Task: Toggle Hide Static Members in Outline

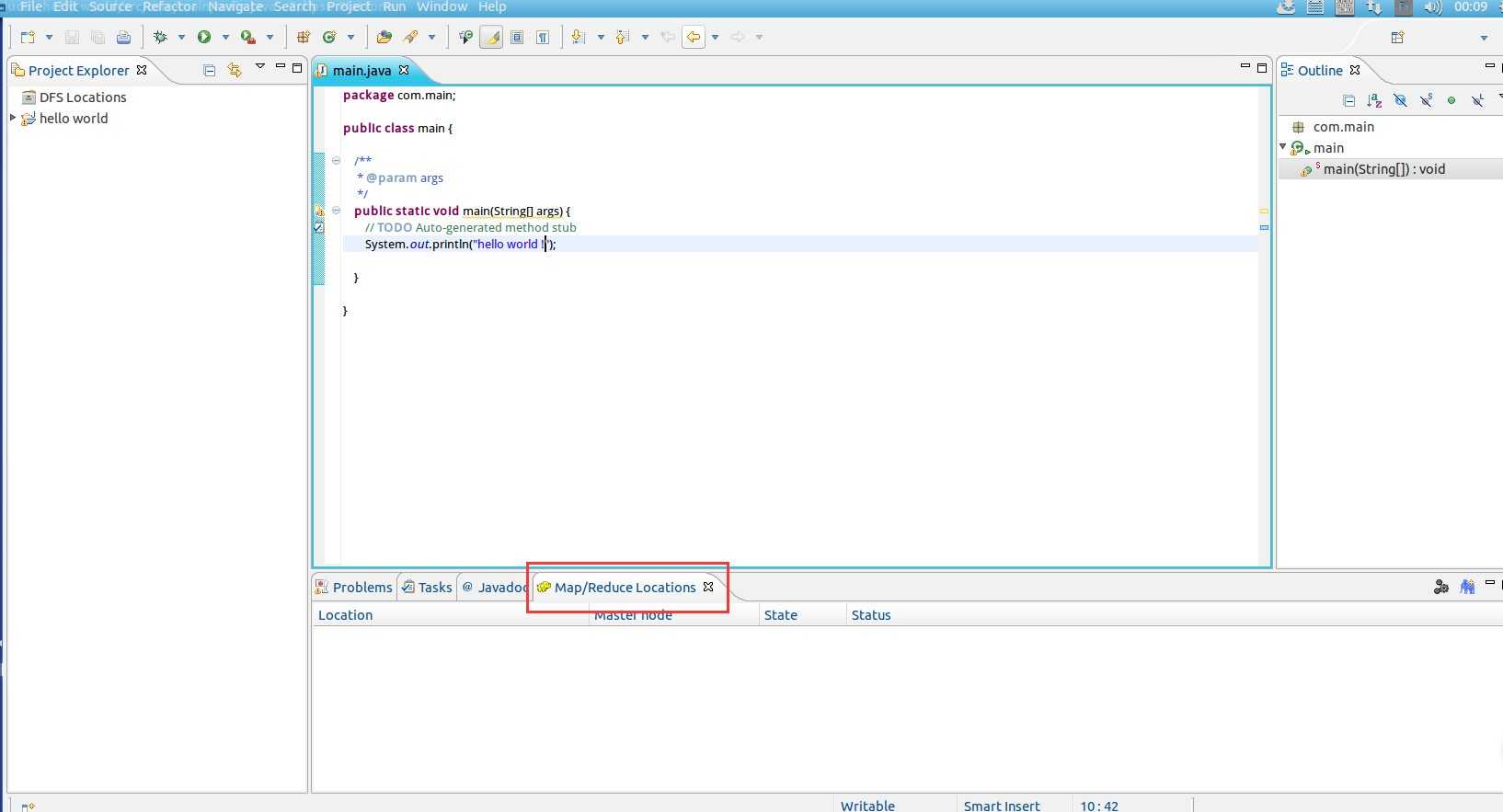Action: point(1426,100)
